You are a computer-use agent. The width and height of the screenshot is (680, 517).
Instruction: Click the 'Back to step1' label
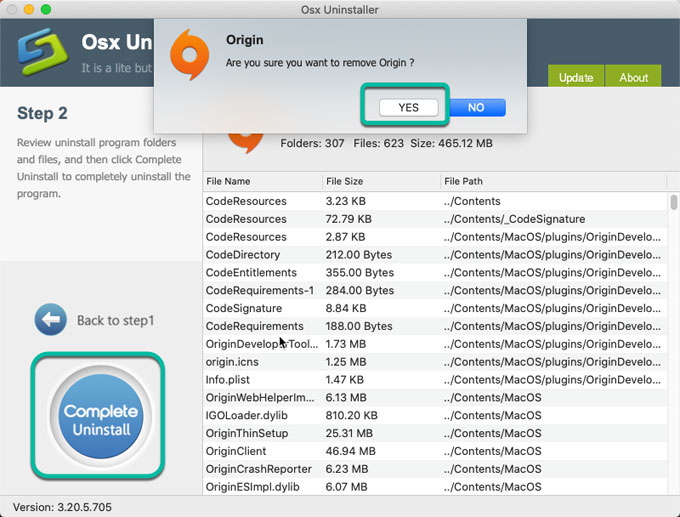tap(115, 321)
